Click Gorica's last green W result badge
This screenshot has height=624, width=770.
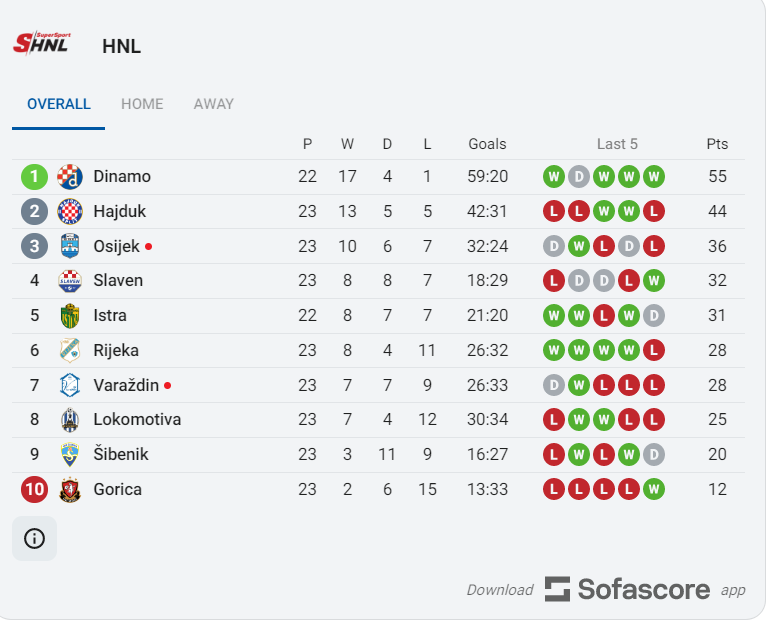(654, 491)
